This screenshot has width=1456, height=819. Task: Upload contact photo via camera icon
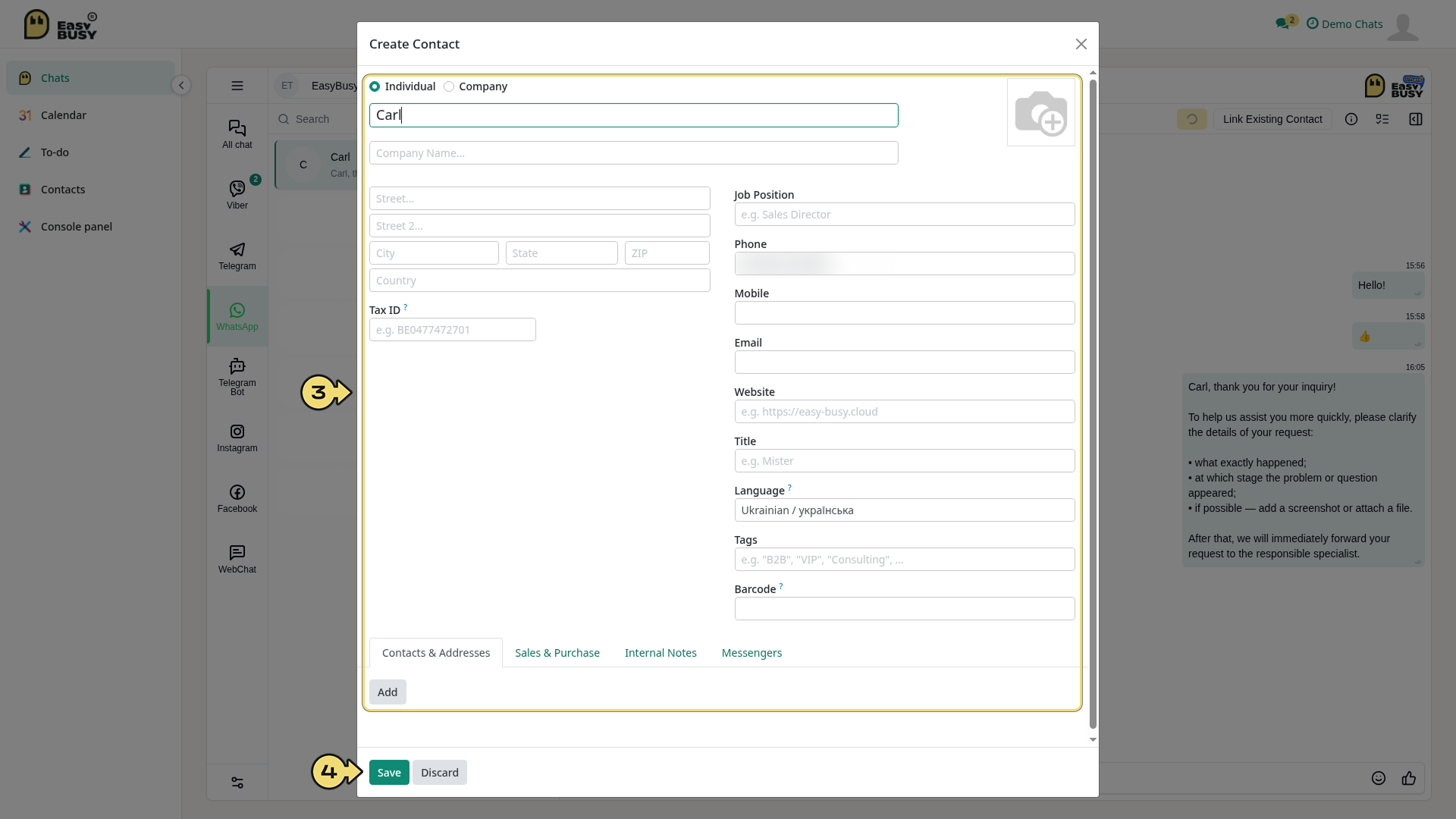1041,112
